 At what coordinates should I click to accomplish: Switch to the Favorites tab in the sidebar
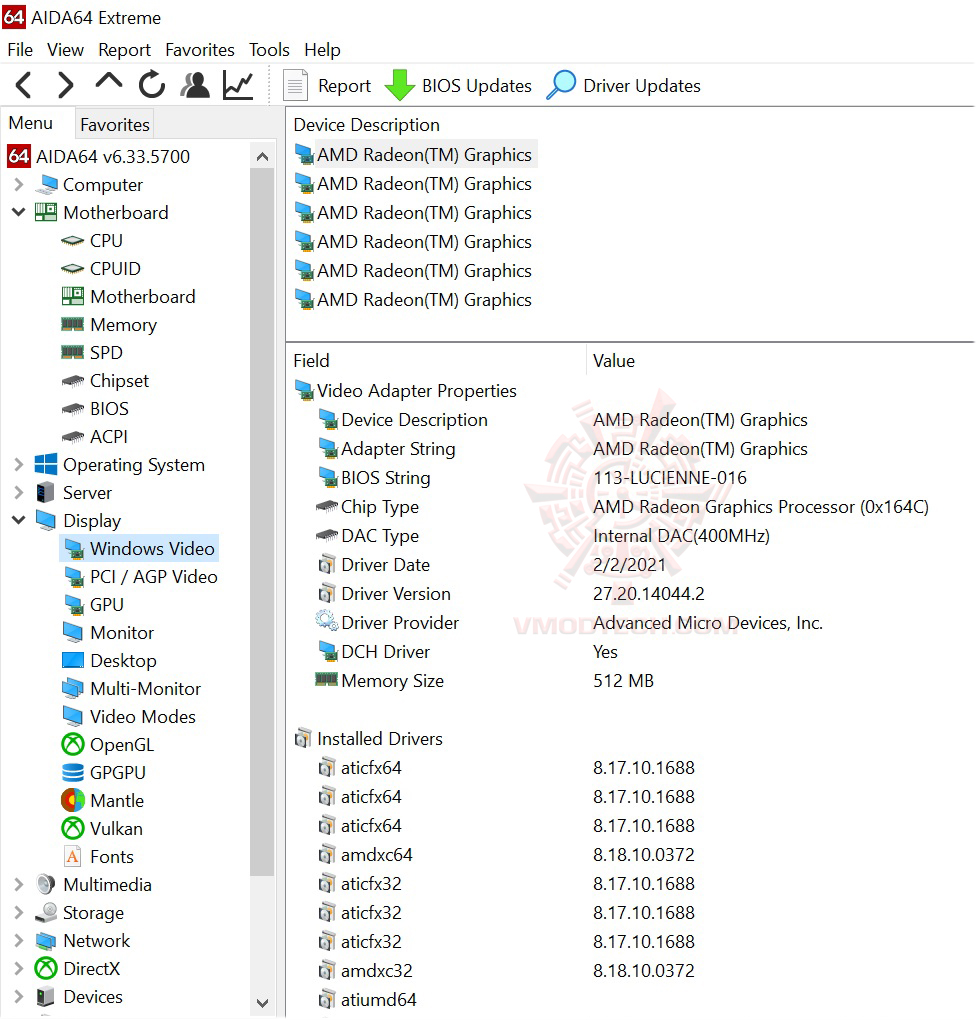(x=114, y=124)
